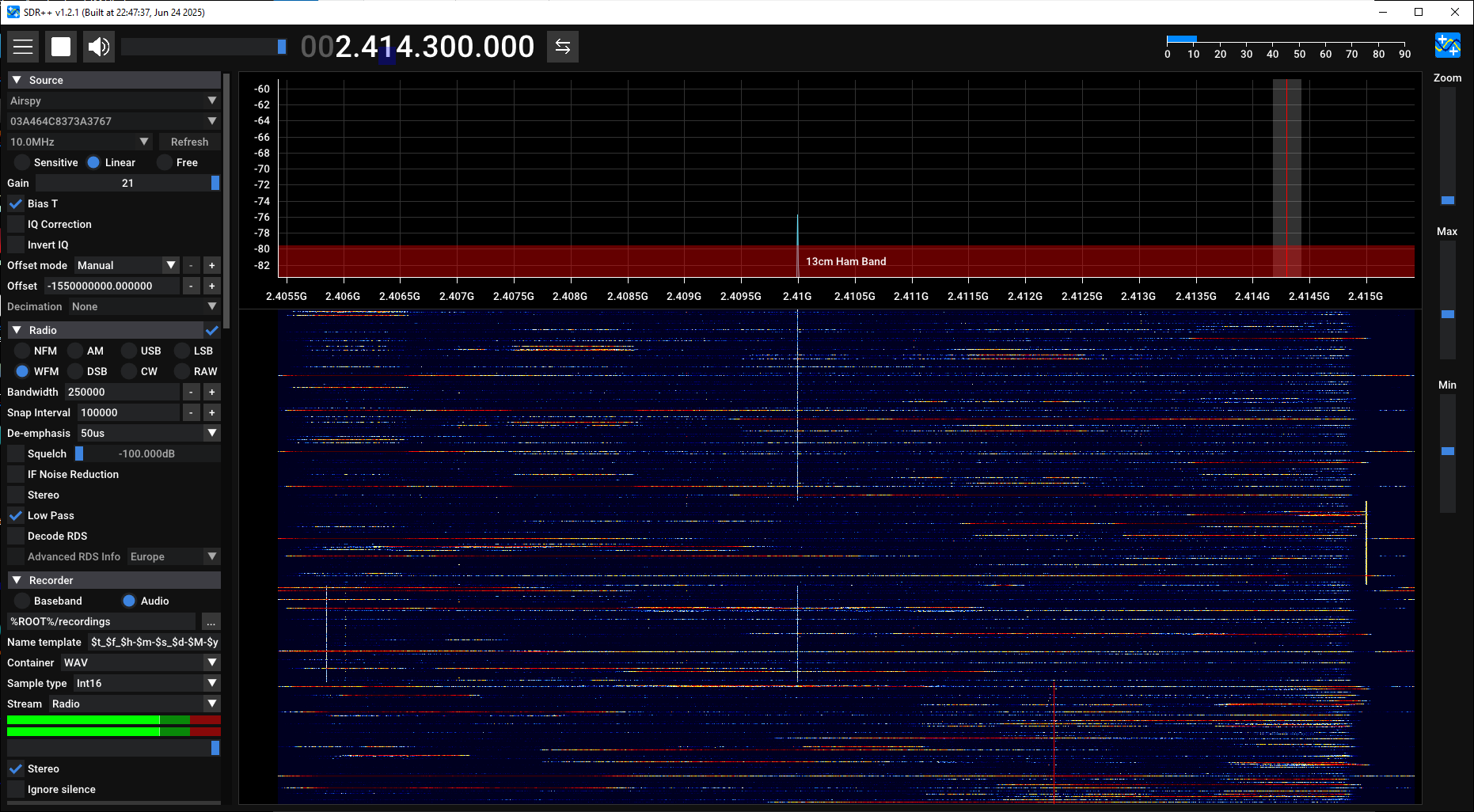
Task: Toggle the Radio module enable checkmark
Action: tap(212, 330)
